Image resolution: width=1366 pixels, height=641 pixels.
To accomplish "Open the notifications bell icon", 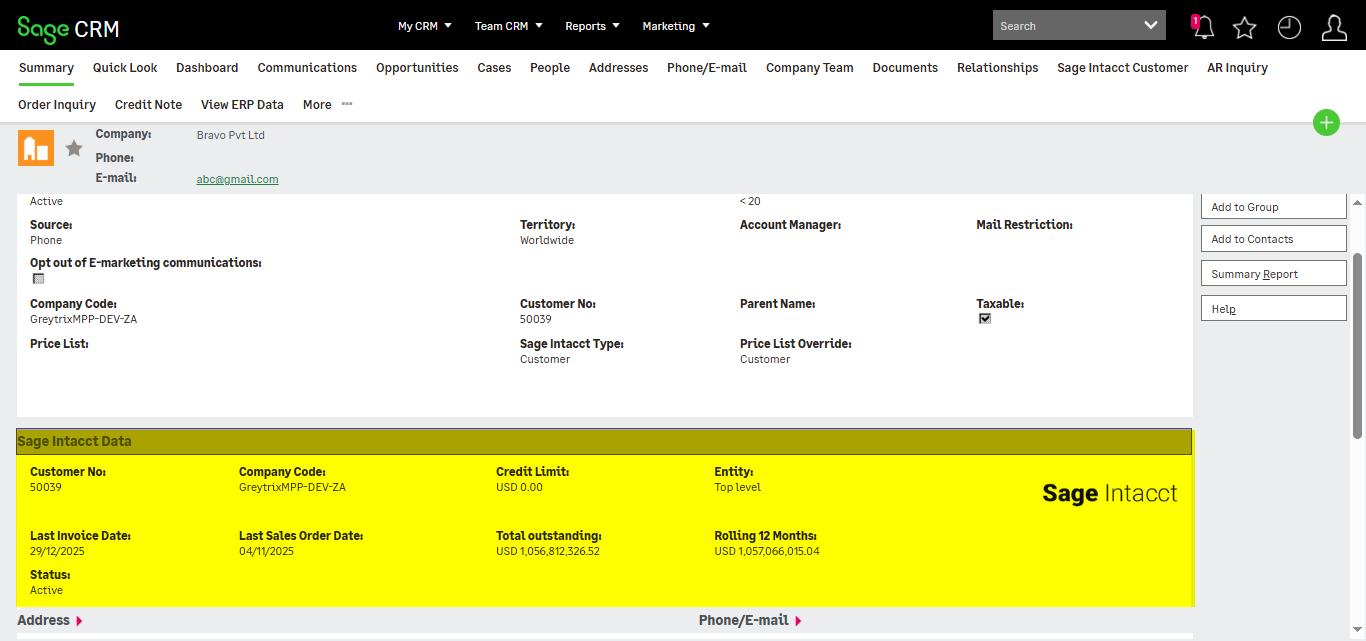I will 1203,27.
